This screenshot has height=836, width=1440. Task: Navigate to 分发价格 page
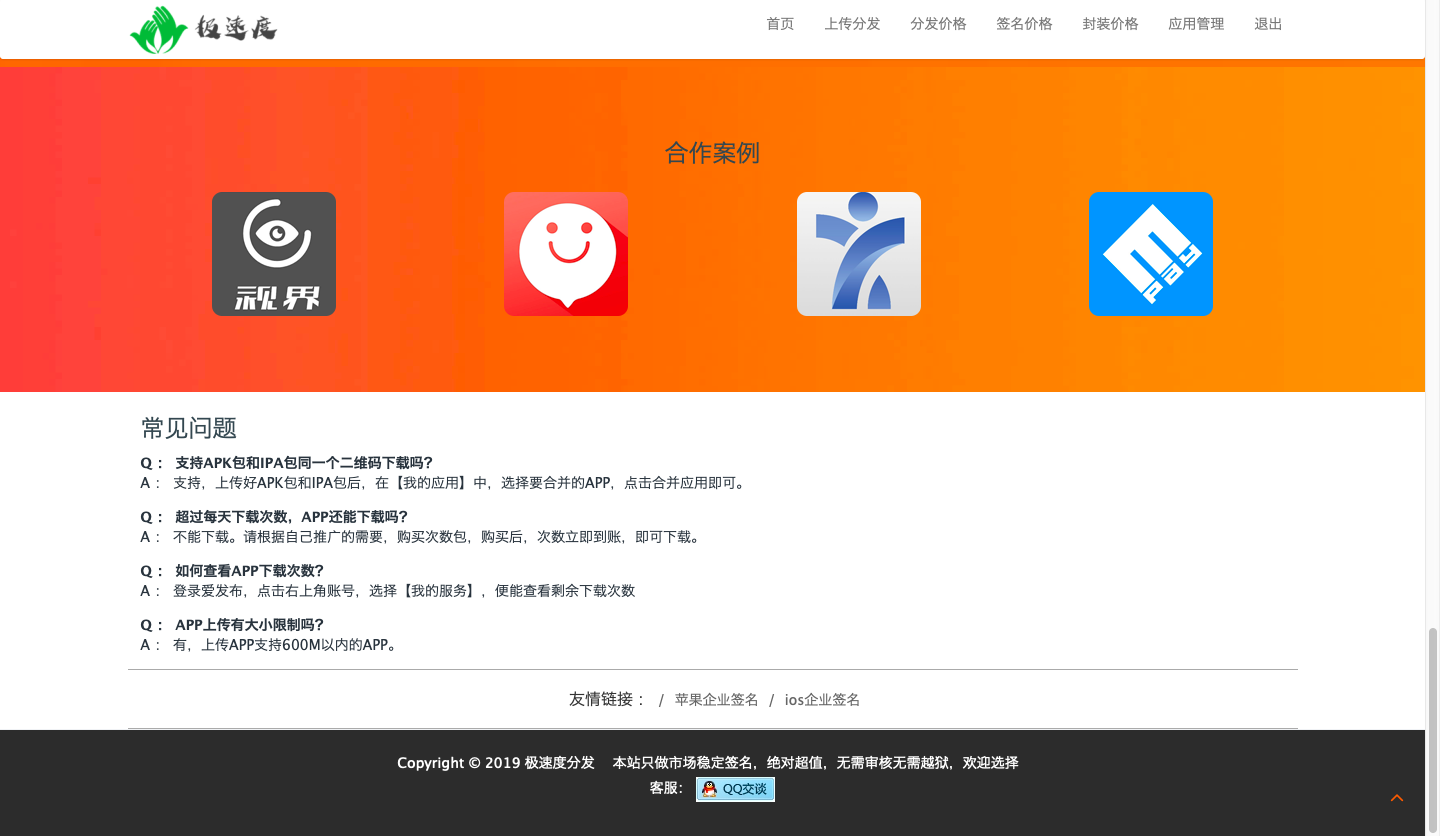click(938, 24)
